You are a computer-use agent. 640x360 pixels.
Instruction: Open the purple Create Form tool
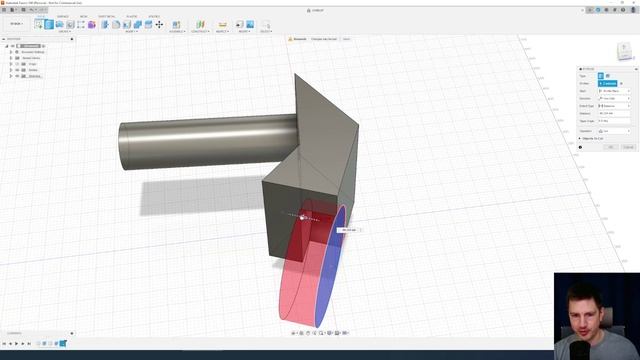(92, 24)
